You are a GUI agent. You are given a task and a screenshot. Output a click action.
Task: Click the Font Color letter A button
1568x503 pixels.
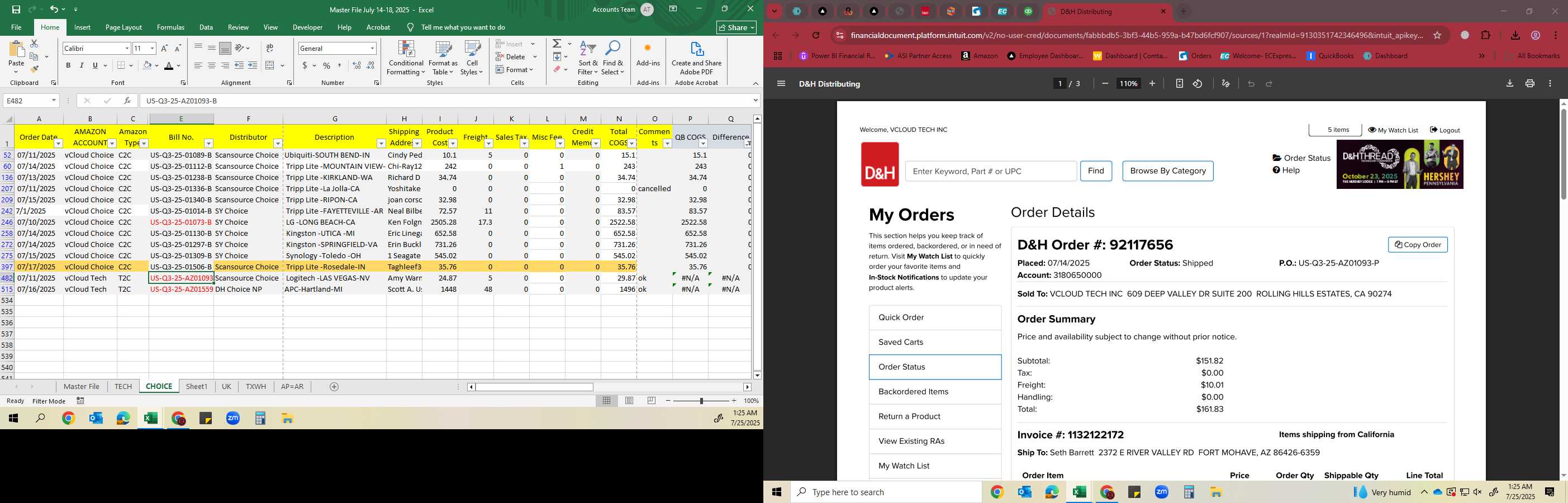pos(169,65)
